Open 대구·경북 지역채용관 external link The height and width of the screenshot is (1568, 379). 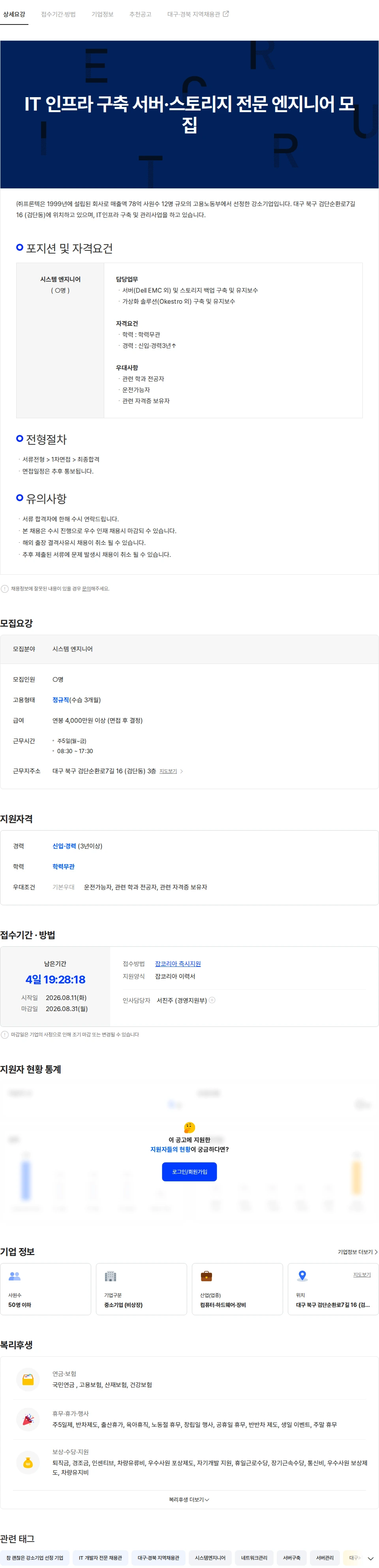(198, 14)
